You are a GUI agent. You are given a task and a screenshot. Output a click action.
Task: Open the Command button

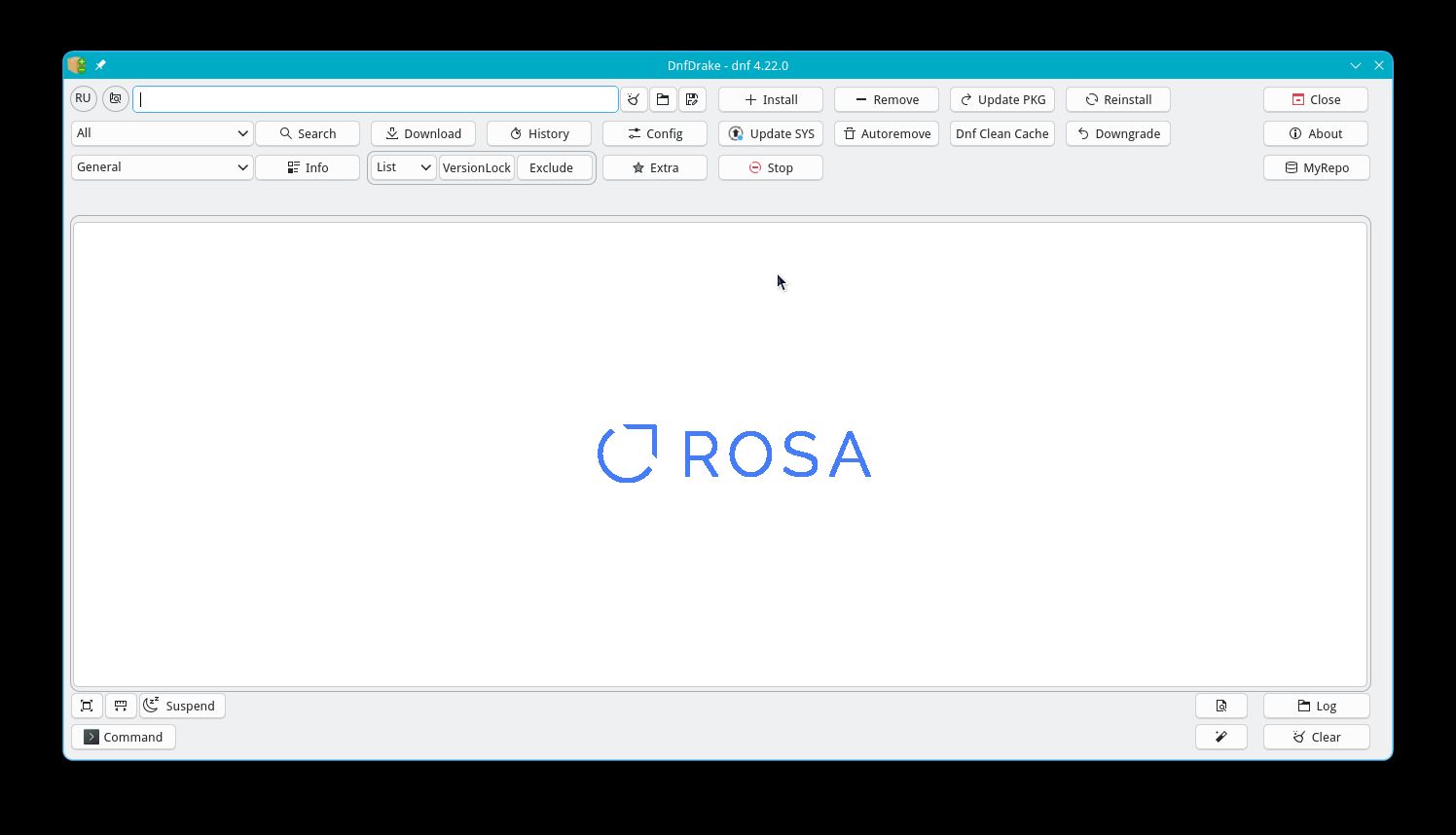coord(124,737)
